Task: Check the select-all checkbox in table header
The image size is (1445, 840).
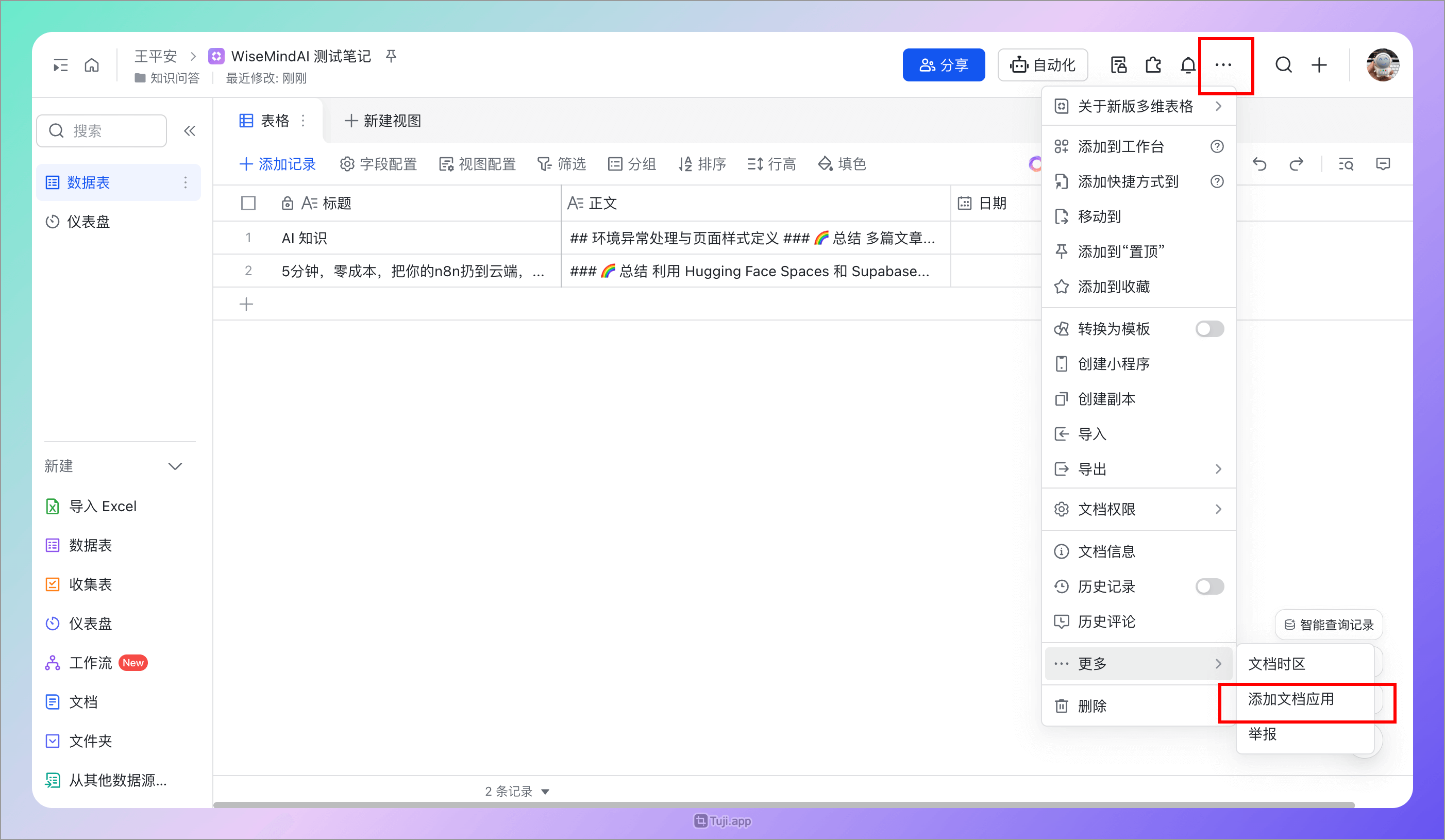Action: click(x=248, y=203)
